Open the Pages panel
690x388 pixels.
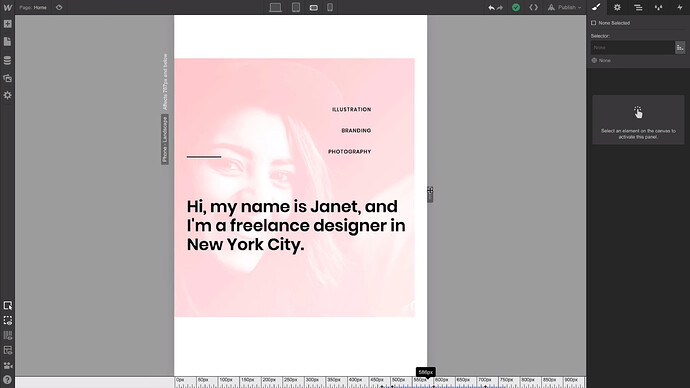pos(7,42)
